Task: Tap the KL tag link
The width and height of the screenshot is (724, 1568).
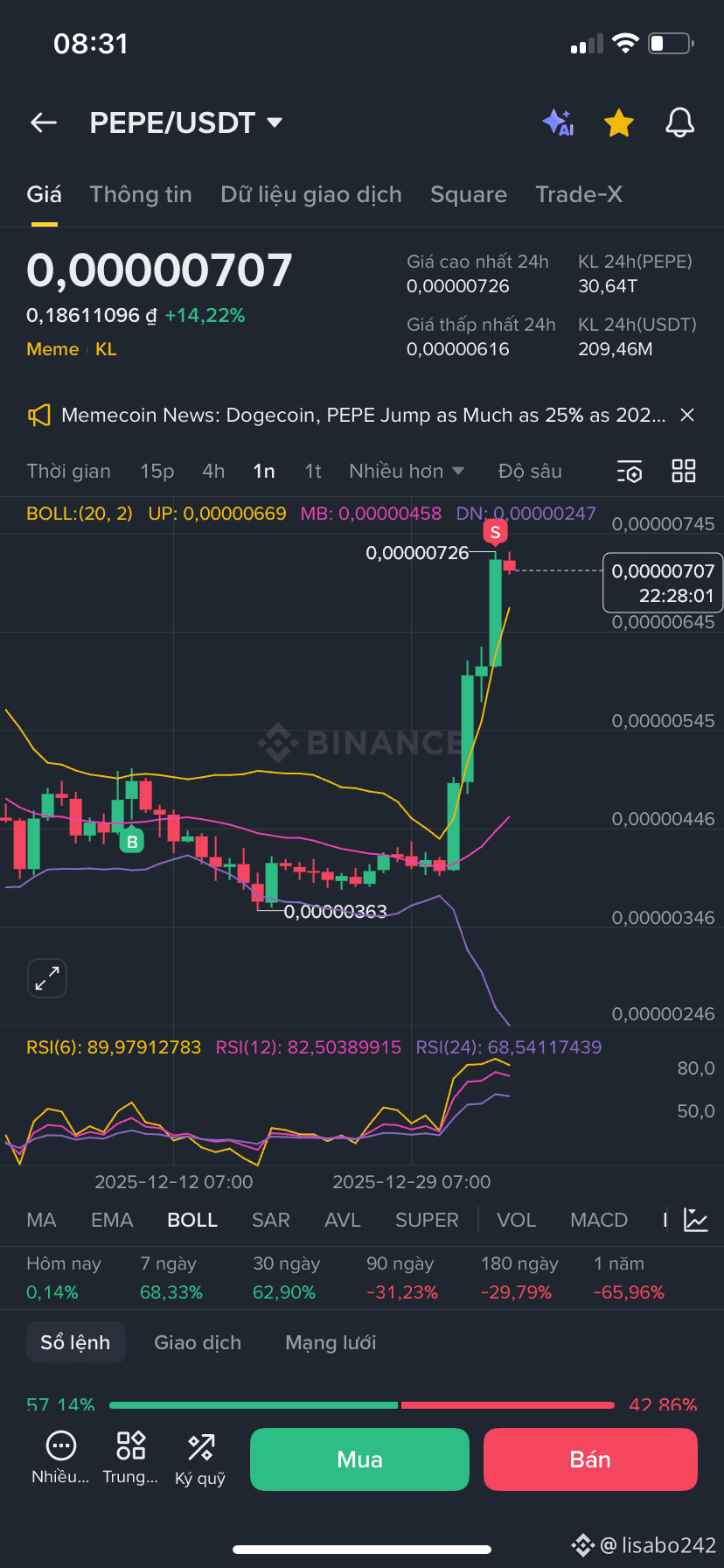Action: point(106,349)
